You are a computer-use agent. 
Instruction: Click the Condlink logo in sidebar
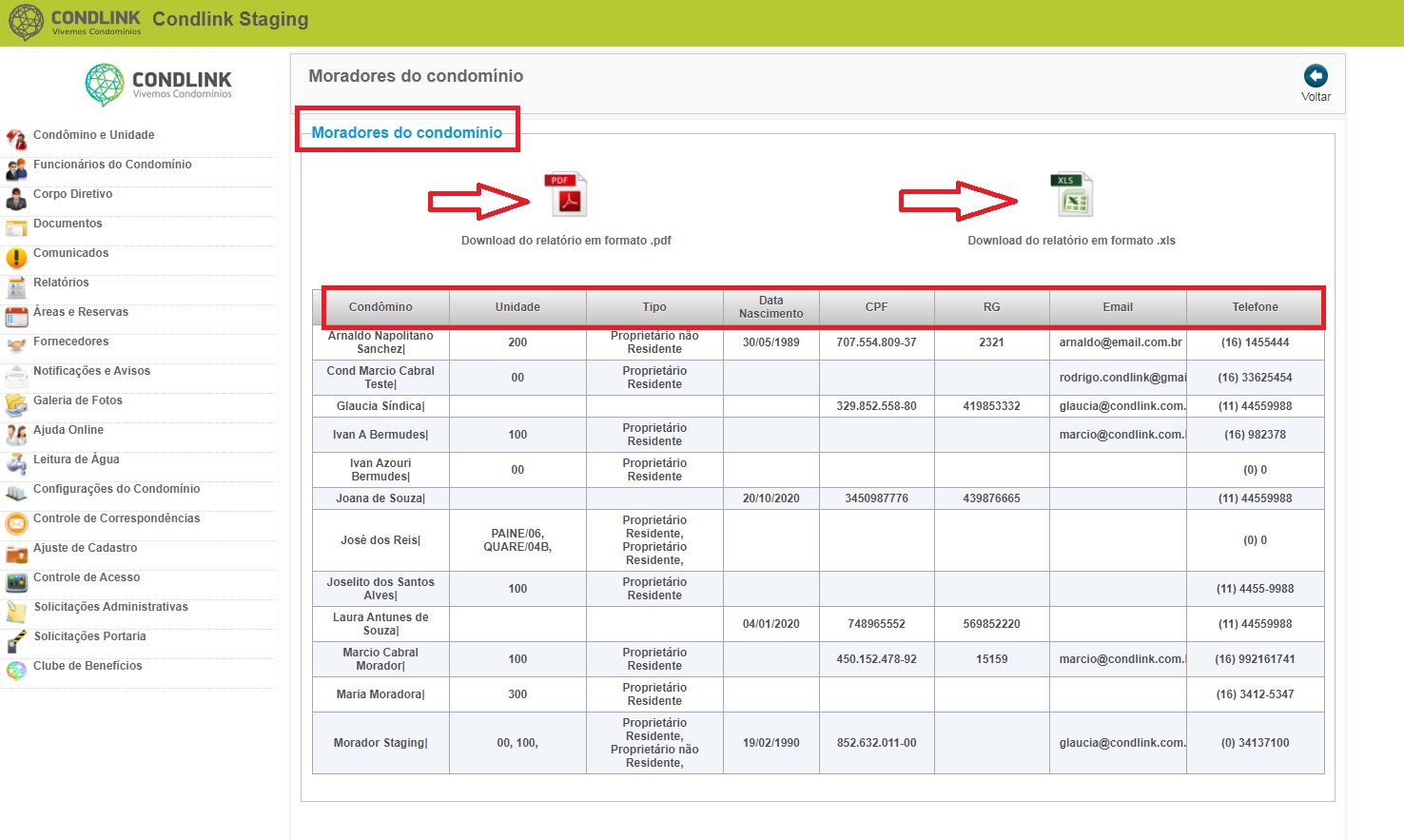point(158,85)
